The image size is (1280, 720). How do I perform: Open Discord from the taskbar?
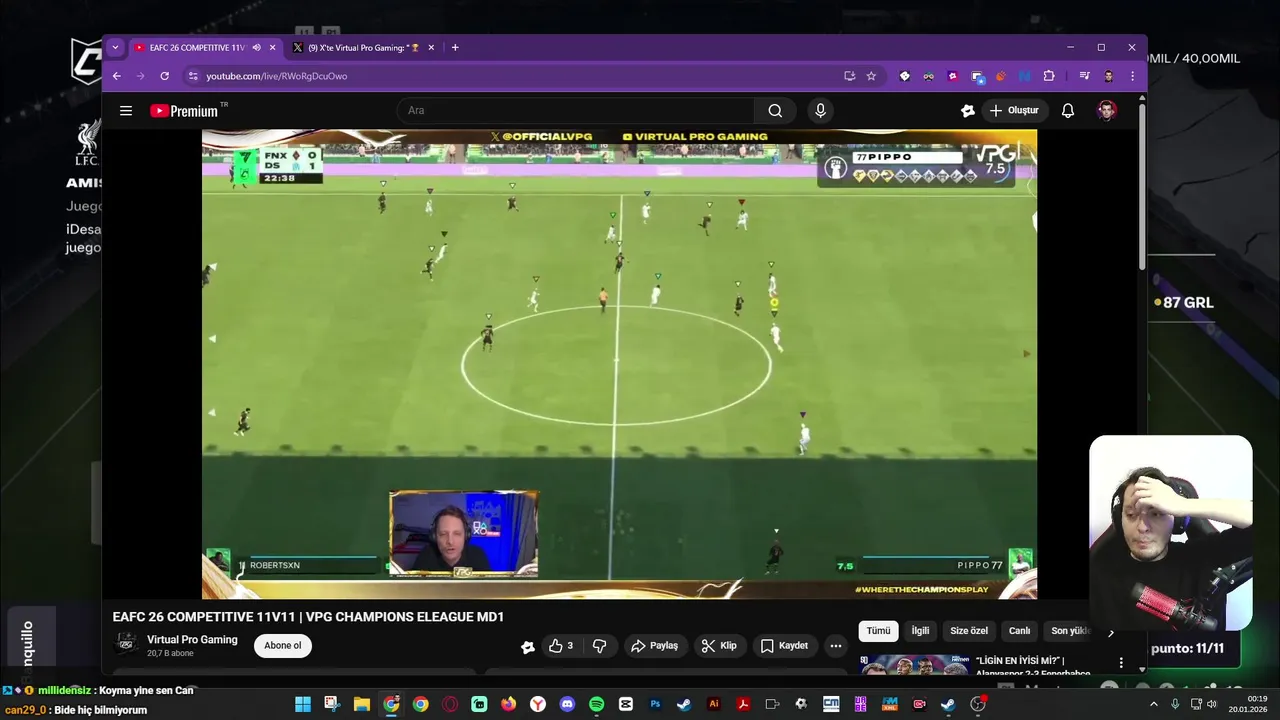click(x=567, y=704)
